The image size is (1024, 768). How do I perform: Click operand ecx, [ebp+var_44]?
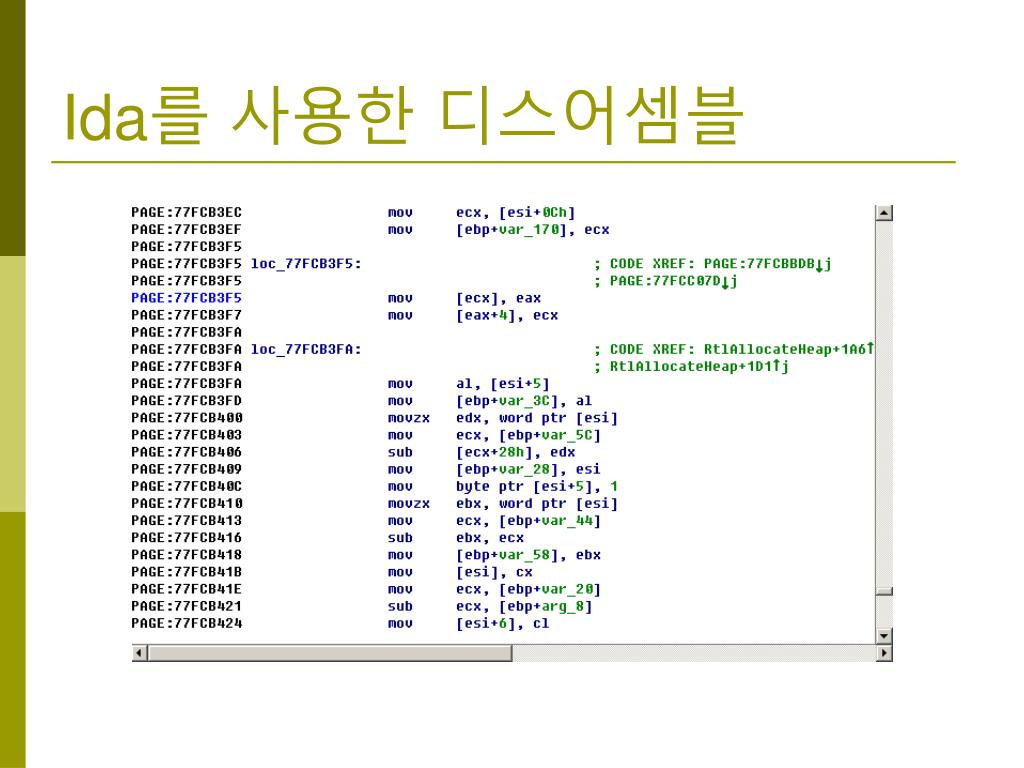click(528, 520)
